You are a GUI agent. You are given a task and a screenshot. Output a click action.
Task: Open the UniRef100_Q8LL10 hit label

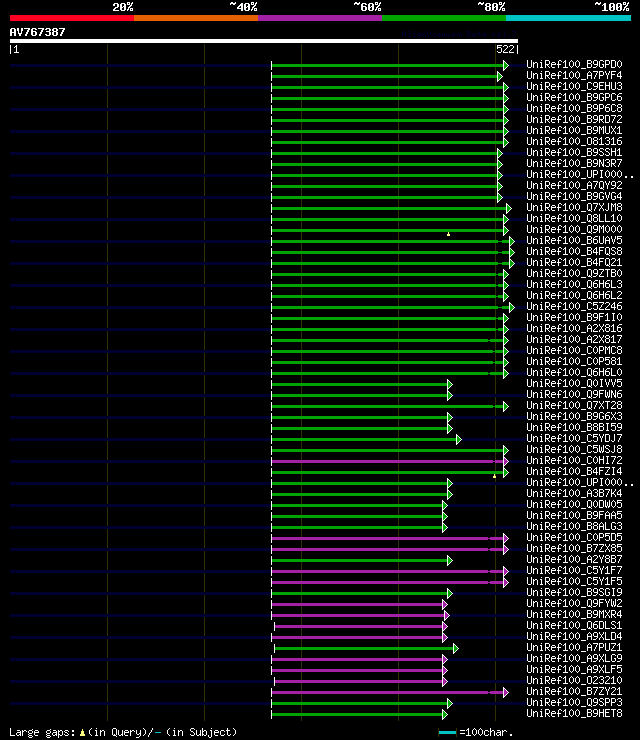[574, 218]
